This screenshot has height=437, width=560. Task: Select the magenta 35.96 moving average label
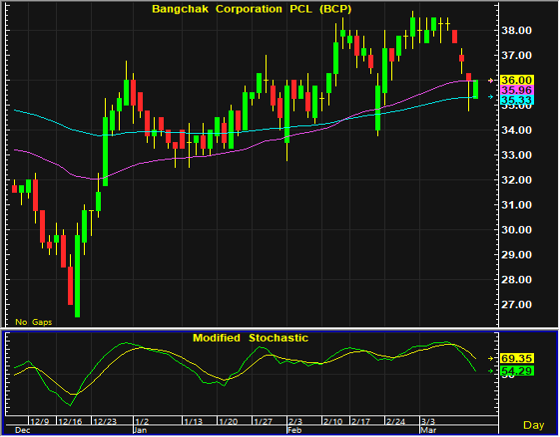click(516, 90)
